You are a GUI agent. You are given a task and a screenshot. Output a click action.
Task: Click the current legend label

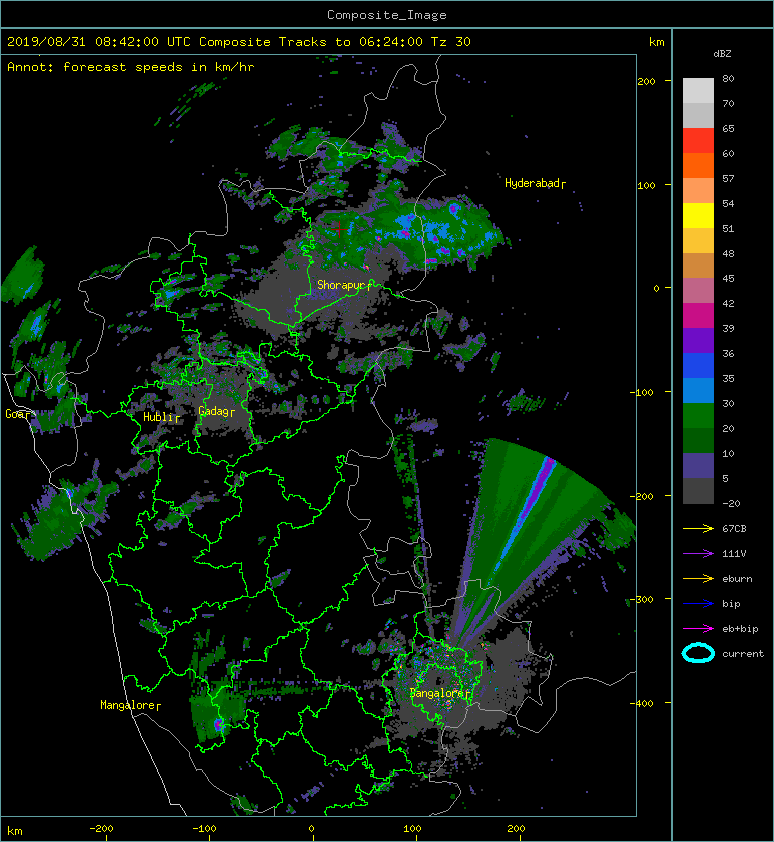pos(743,654)
